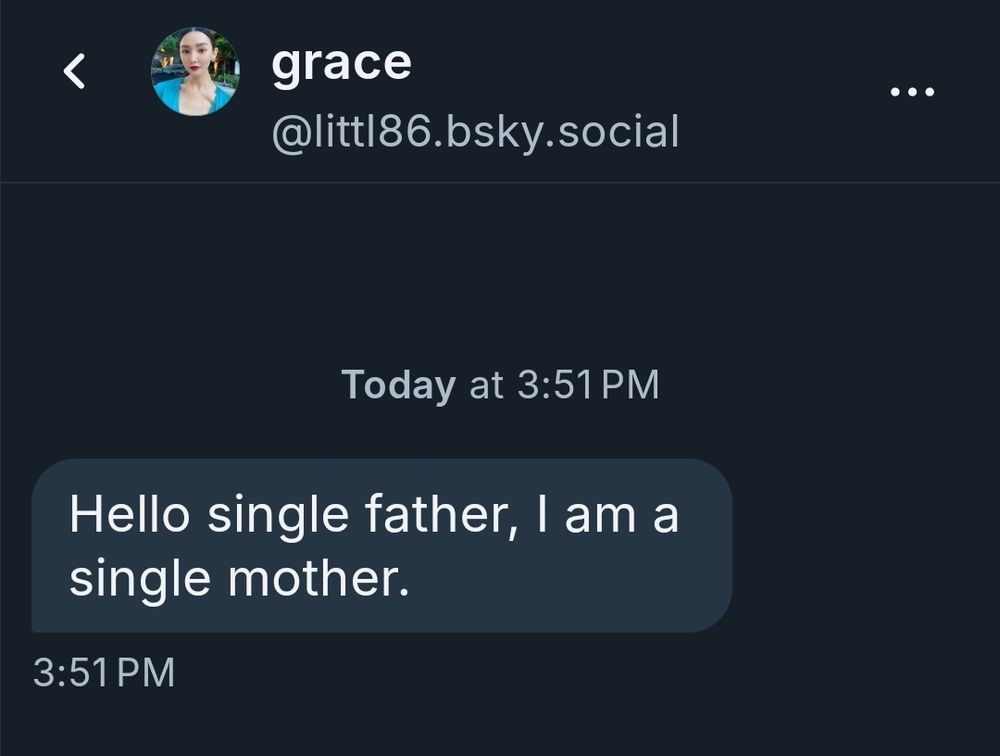Click the 3:51 PM timestamp below the message
This screenshot has height=756, width=1000.
tap(104, 672)
